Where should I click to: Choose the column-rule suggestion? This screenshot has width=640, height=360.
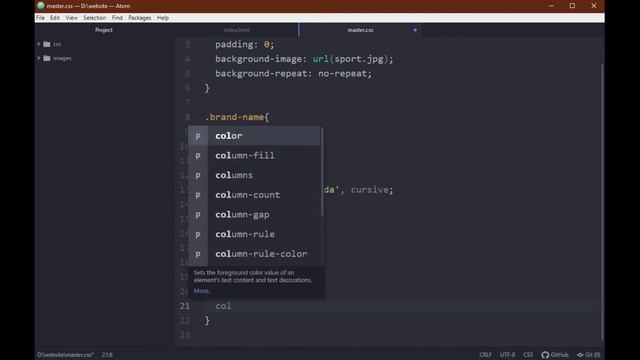(x=254, y=234)
